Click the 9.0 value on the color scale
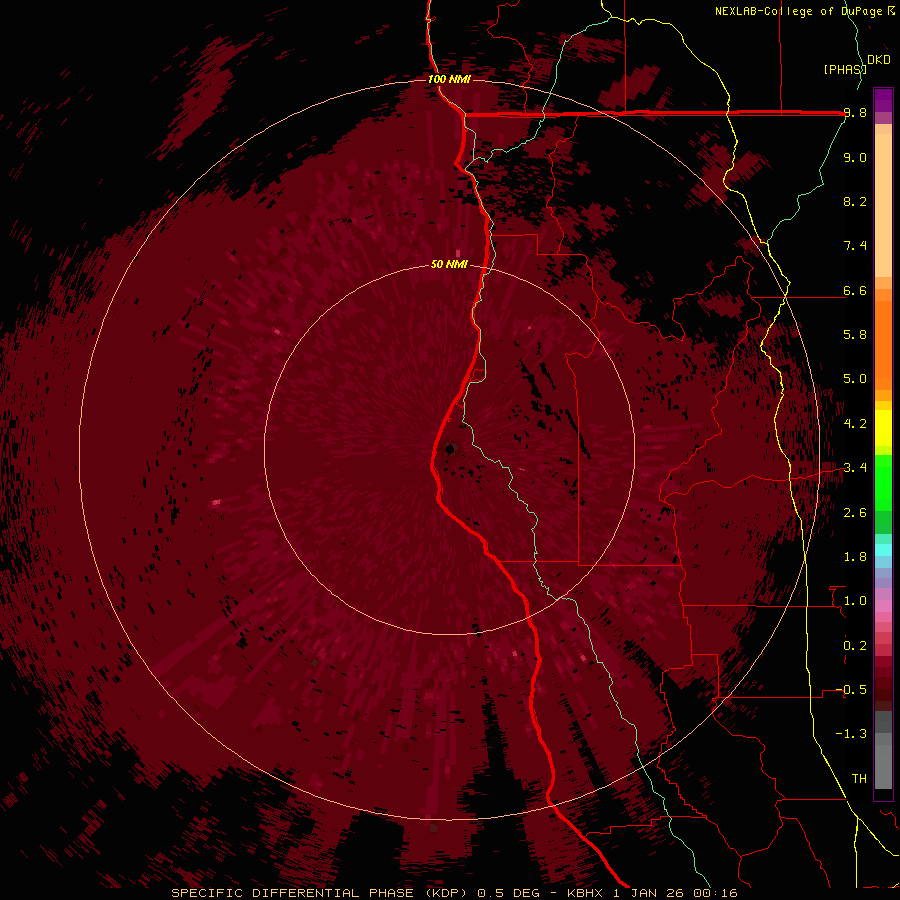This screenshot has width=900, height=900. [855, 157]
